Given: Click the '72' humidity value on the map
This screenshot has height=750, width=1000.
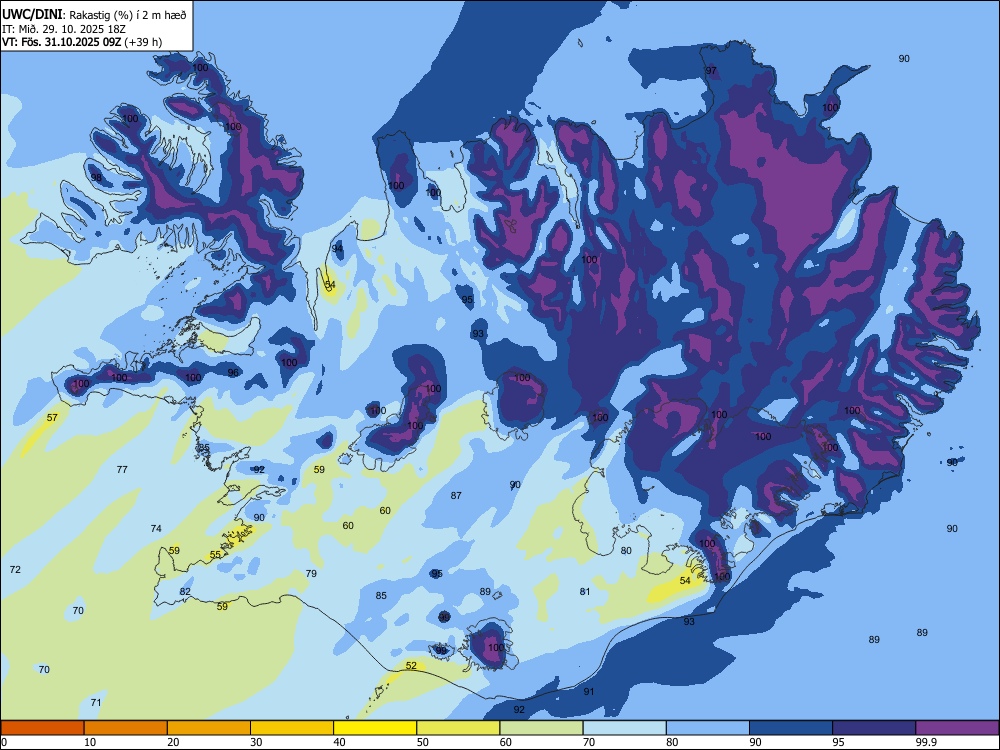Looking at the screenshot, I should (x=15, y=570).
